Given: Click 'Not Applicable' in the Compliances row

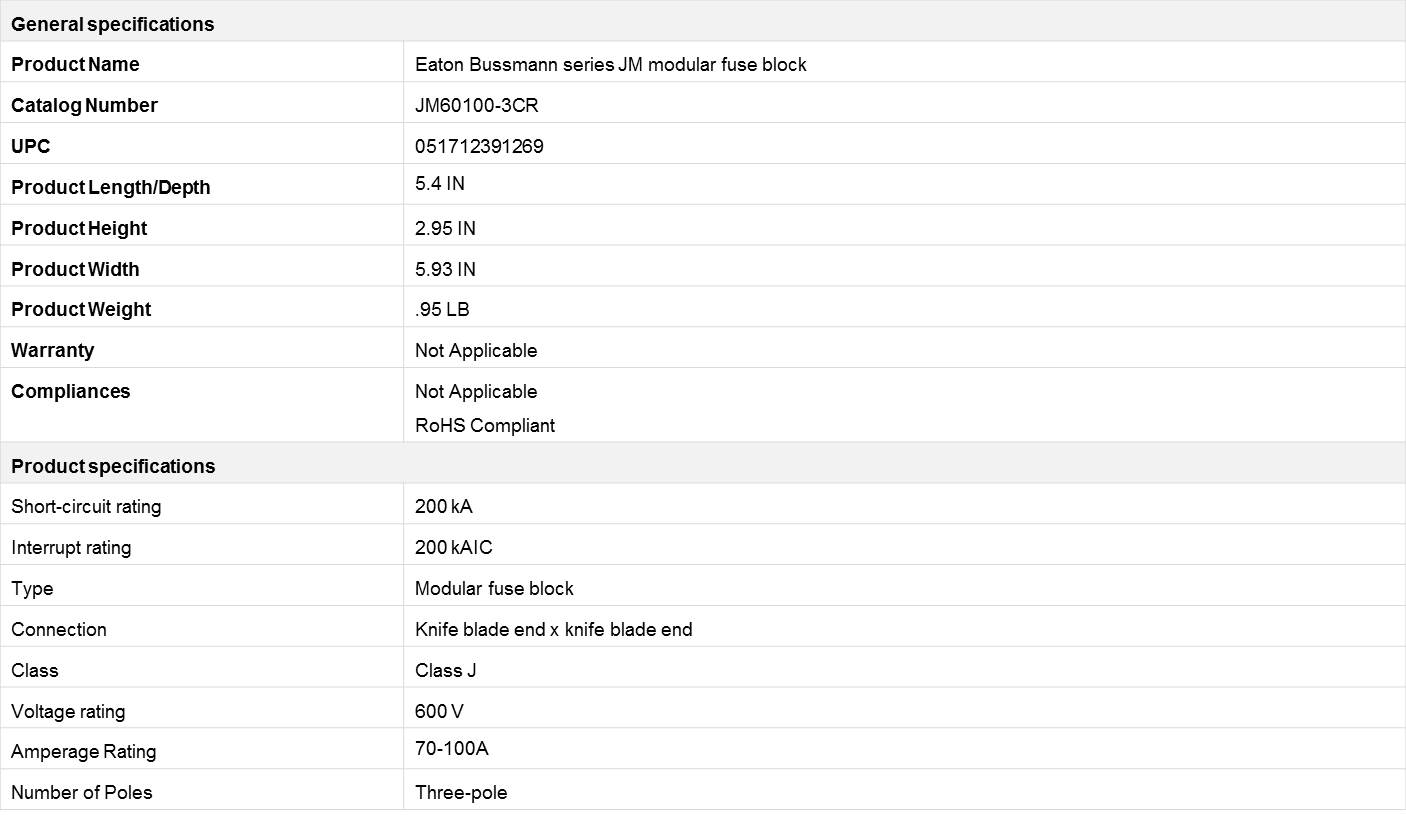Looking at the screenshot, I should 476,392.
